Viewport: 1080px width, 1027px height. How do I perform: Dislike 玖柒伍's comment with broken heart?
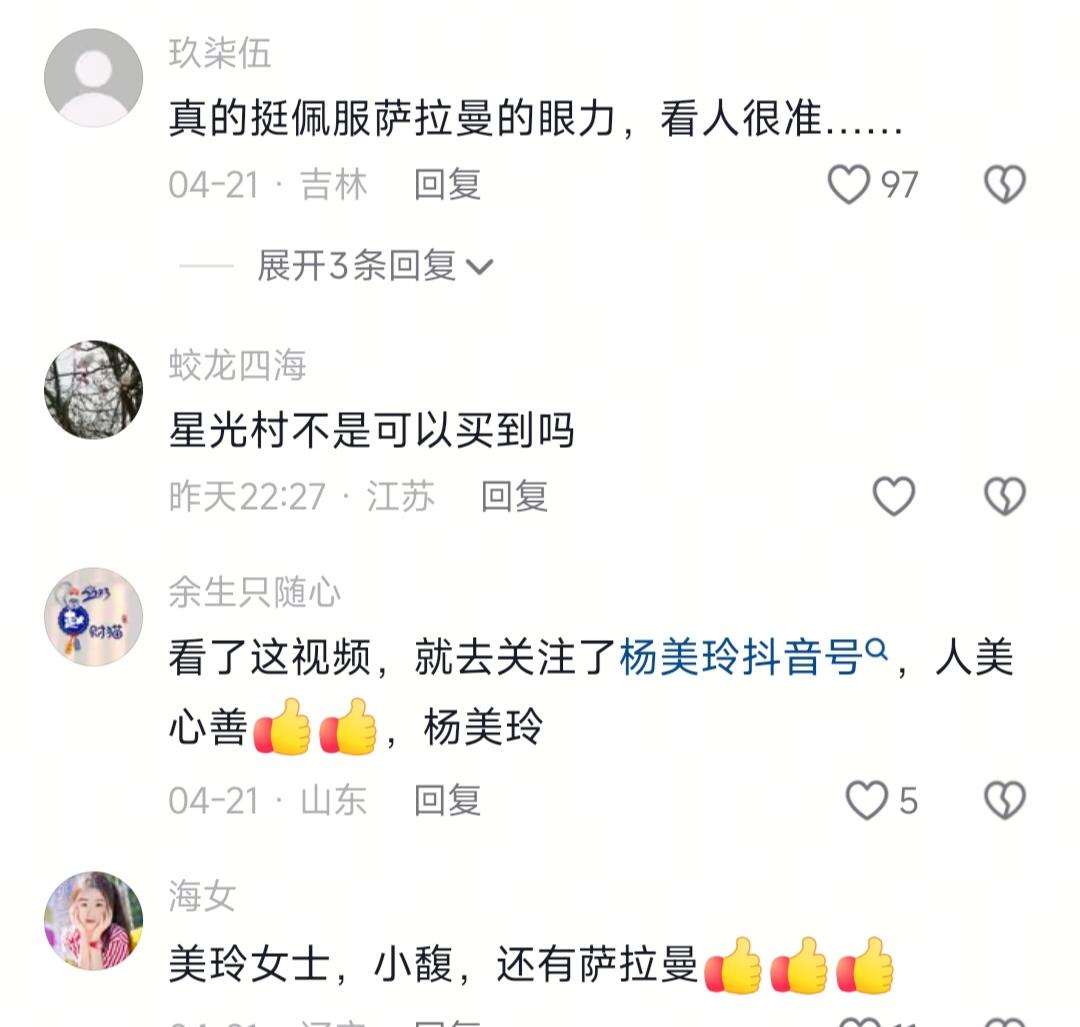(1005, 185)
